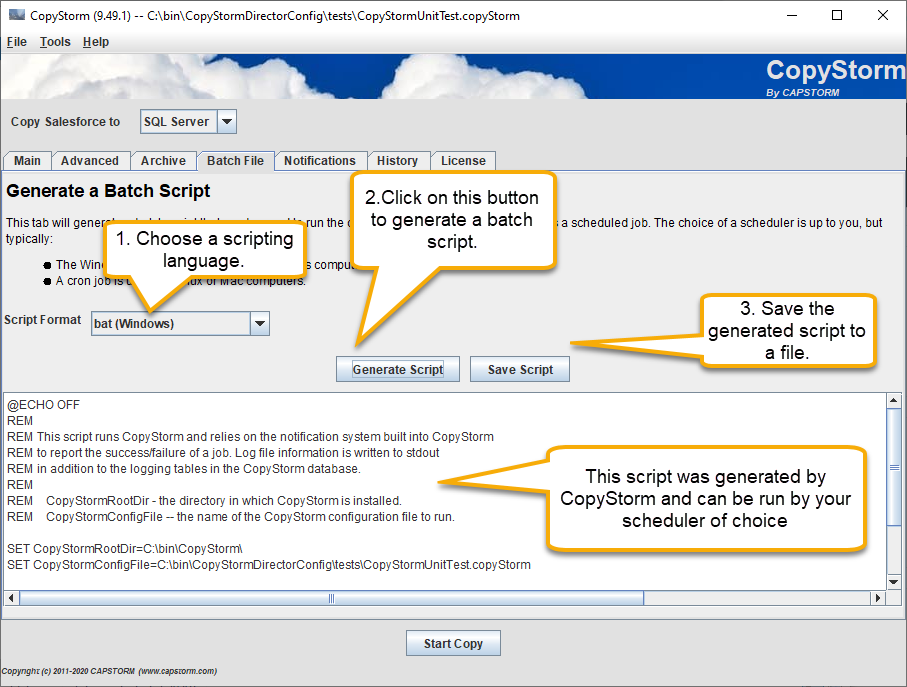This screenshot has height=687, width=907.
Task: Click the CopyStorm title bar app icon
Action: (17, 15)
